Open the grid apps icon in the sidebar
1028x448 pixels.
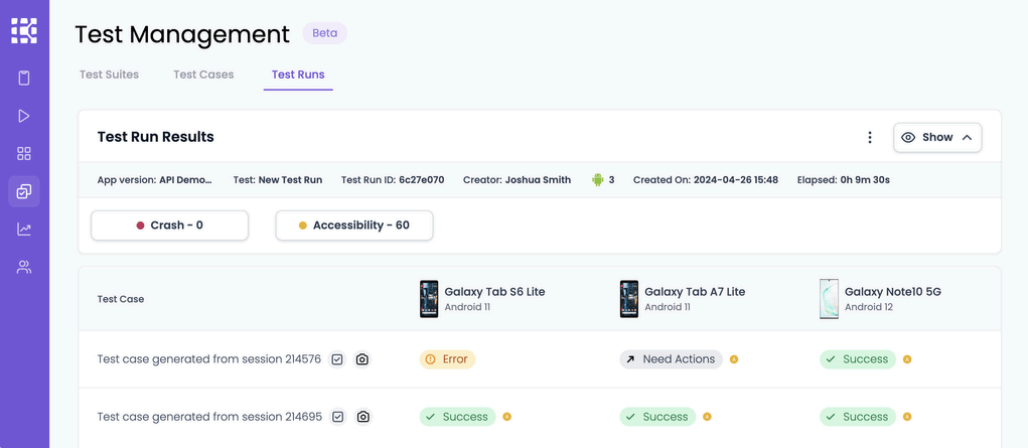click(x=24, y=153)
